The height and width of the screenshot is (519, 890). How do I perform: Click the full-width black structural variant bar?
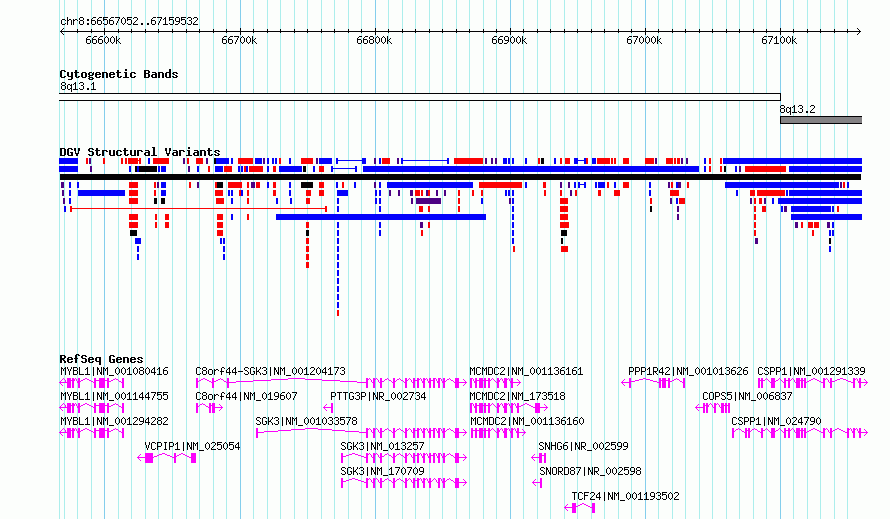coord(460,177)
